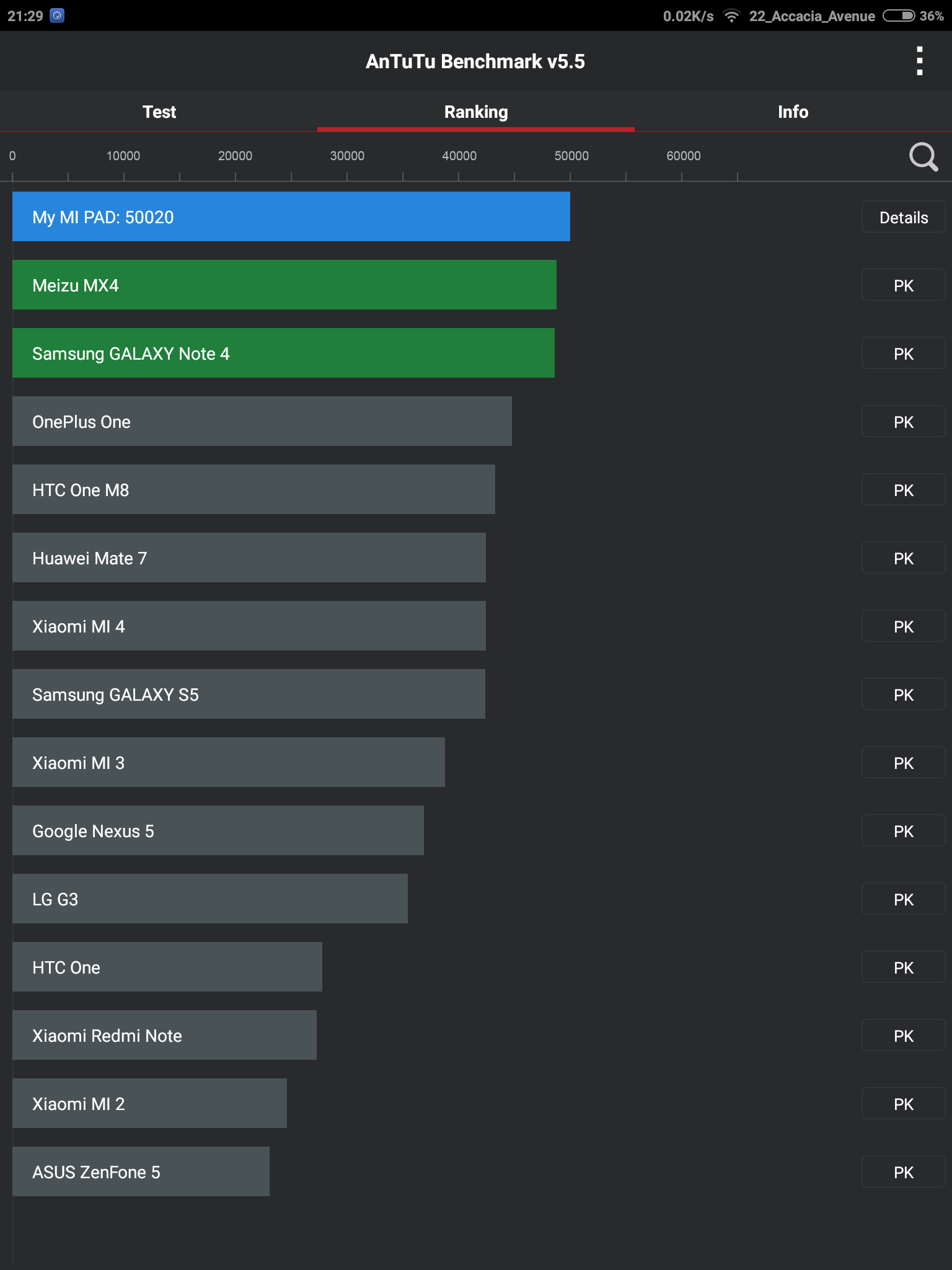Tap PK beside Google Nexus 5
Screen dimensions: 952x1270
tap(903, 831)
